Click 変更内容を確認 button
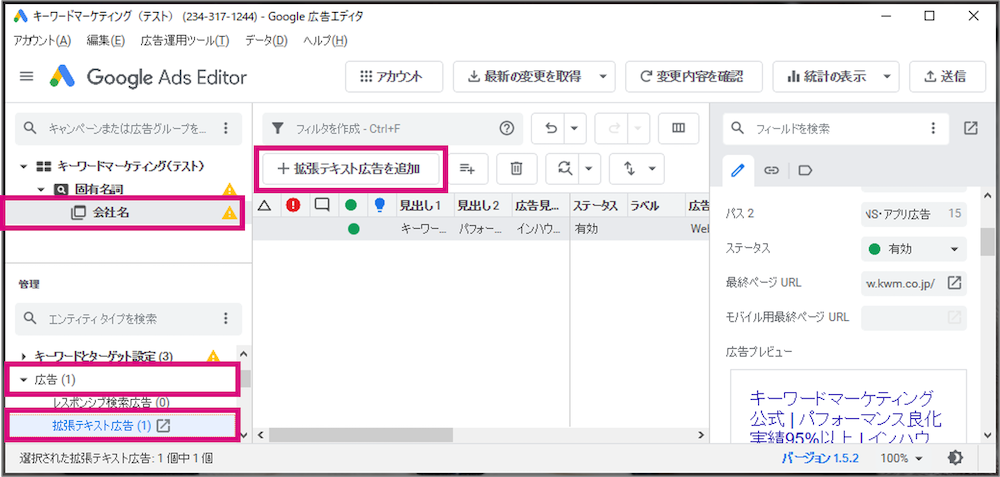Screen dimensions: 1000x477 point(693,77)
